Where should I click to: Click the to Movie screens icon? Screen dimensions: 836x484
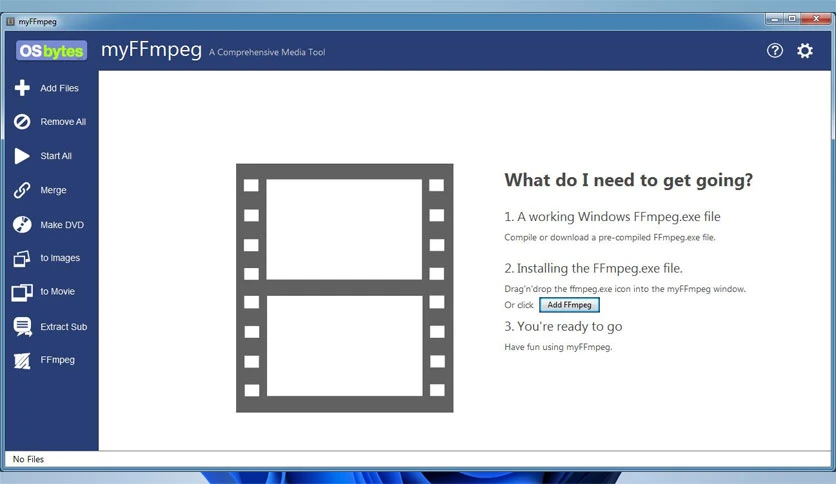tap(22, 292)
